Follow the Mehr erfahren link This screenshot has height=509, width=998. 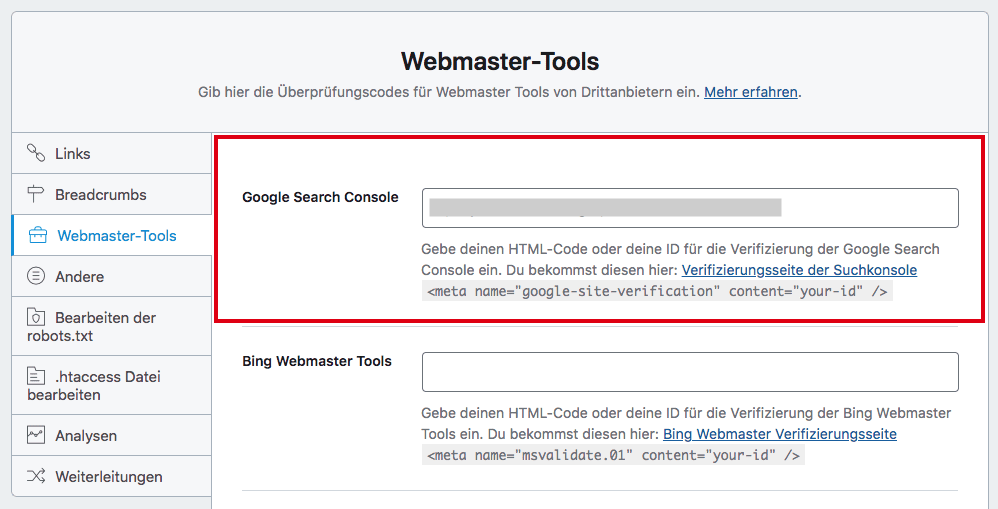point(751,92)
